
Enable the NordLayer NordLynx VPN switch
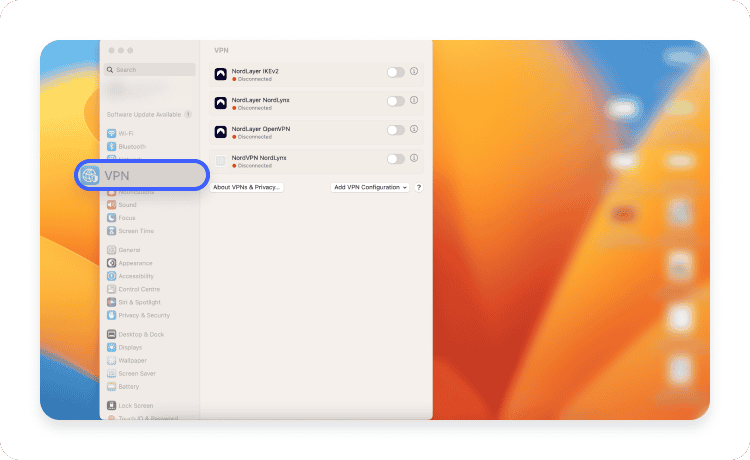(396, 101)
